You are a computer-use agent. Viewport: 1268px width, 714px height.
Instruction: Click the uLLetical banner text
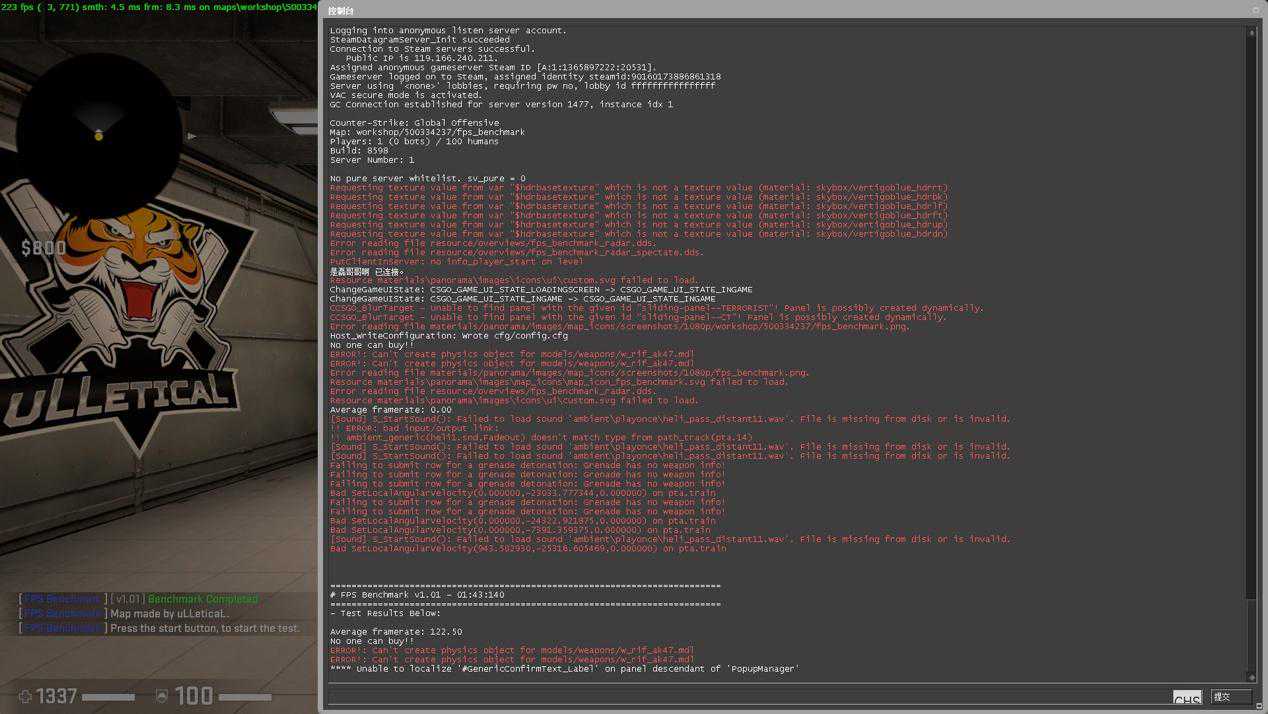point(120,398)
